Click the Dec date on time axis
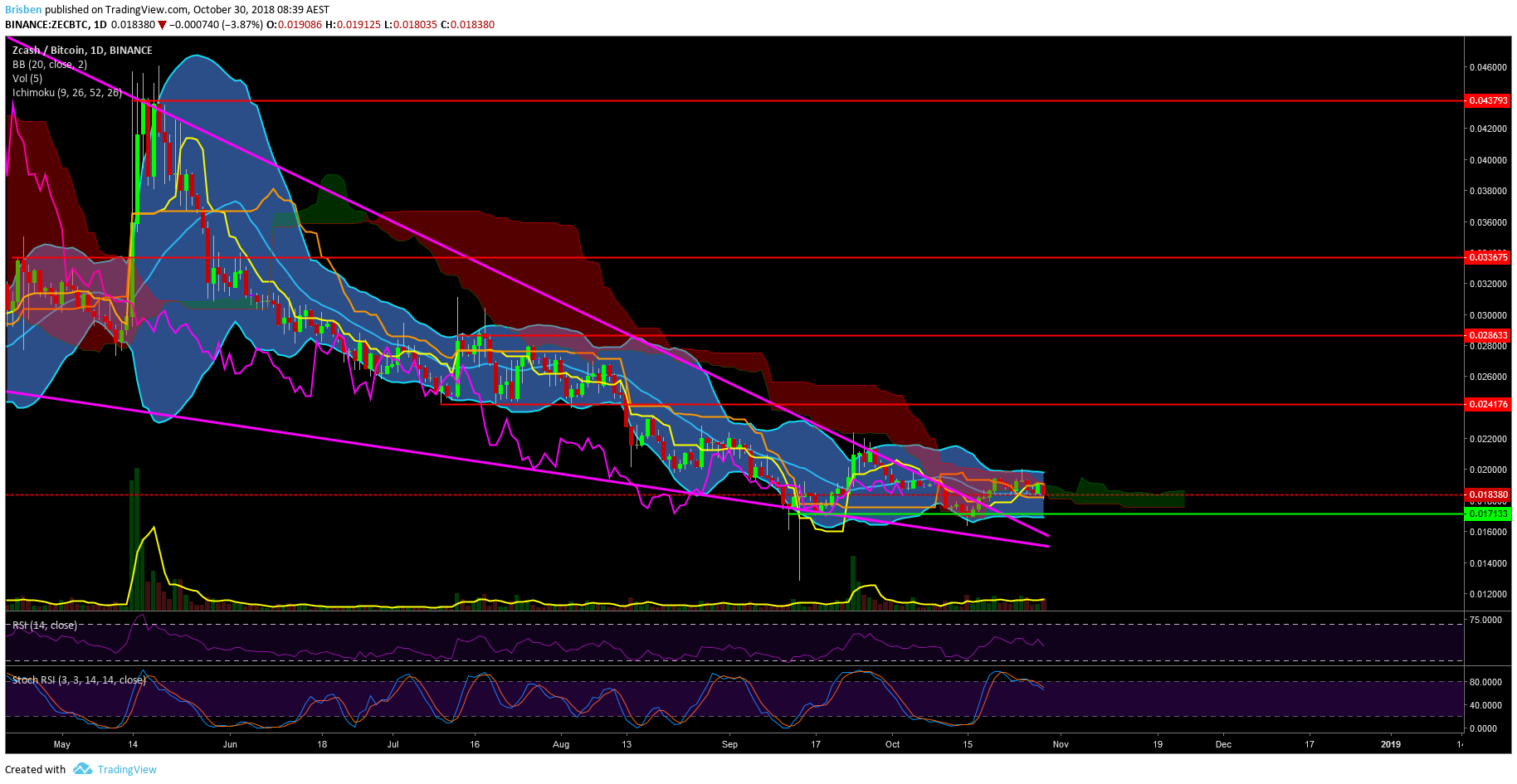Viewport: 1517px width, 784px height. 1223,744
